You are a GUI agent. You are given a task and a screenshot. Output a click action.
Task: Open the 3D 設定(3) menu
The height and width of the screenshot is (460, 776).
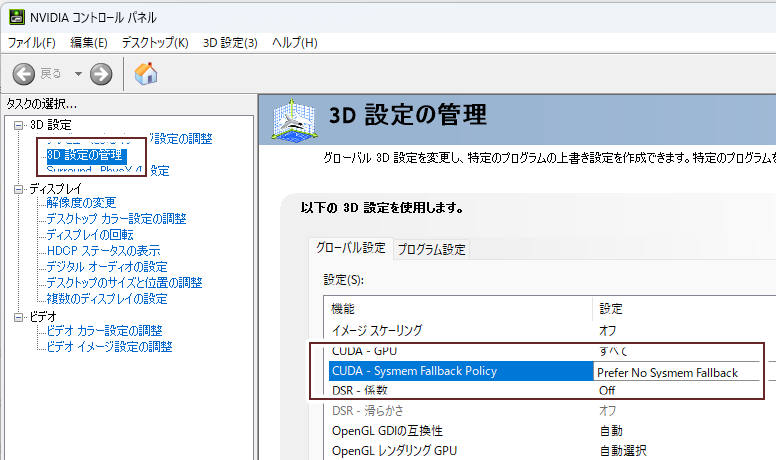tap(230, 43)
